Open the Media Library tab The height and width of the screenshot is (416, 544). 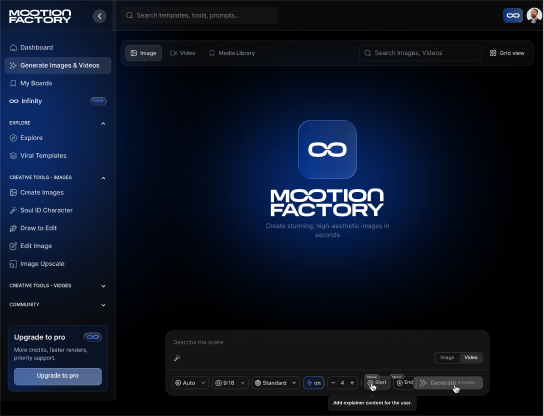point(232,53)
